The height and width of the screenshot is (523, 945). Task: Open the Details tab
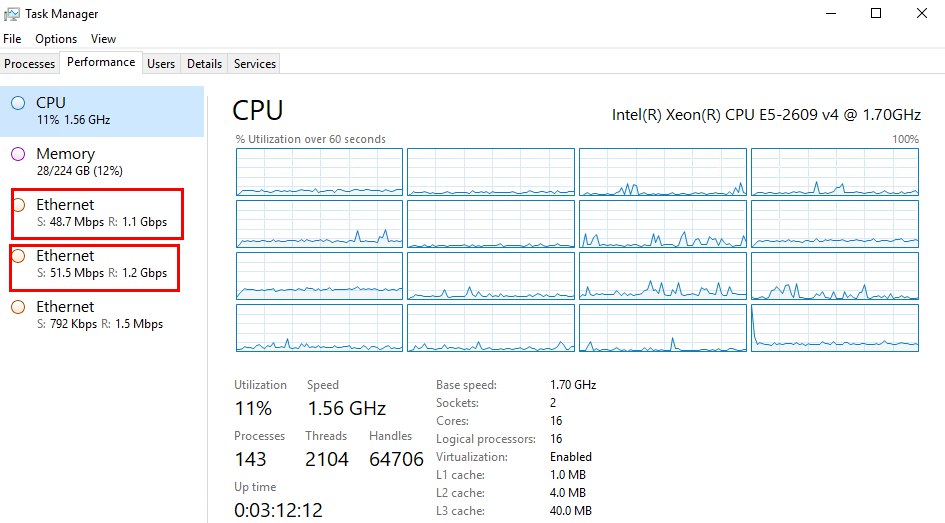pos(204,64)
